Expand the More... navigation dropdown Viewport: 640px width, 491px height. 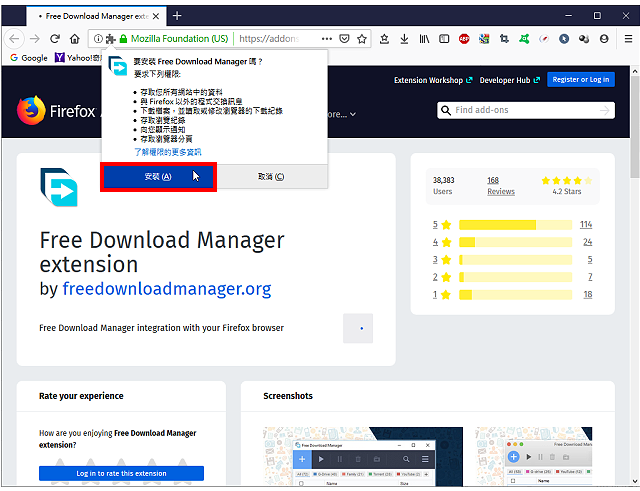tap(341, 115)
